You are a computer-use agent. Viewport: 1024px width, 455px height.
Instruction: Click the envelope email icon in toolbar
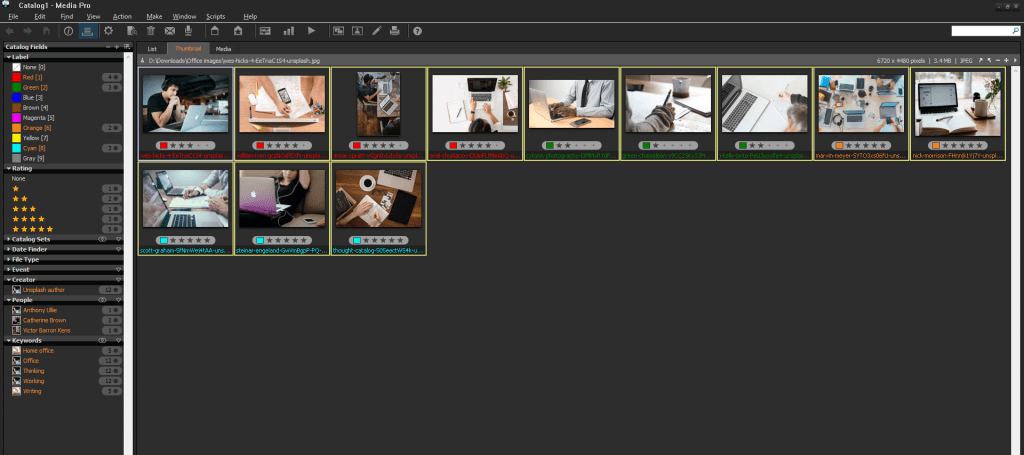[170, 31]
